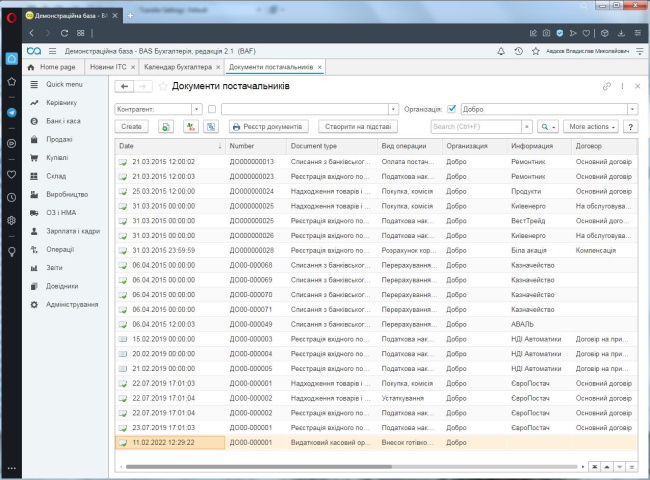Click the Створити на підставі button
This screenshot has height=480, width=650.
point(358,127)
